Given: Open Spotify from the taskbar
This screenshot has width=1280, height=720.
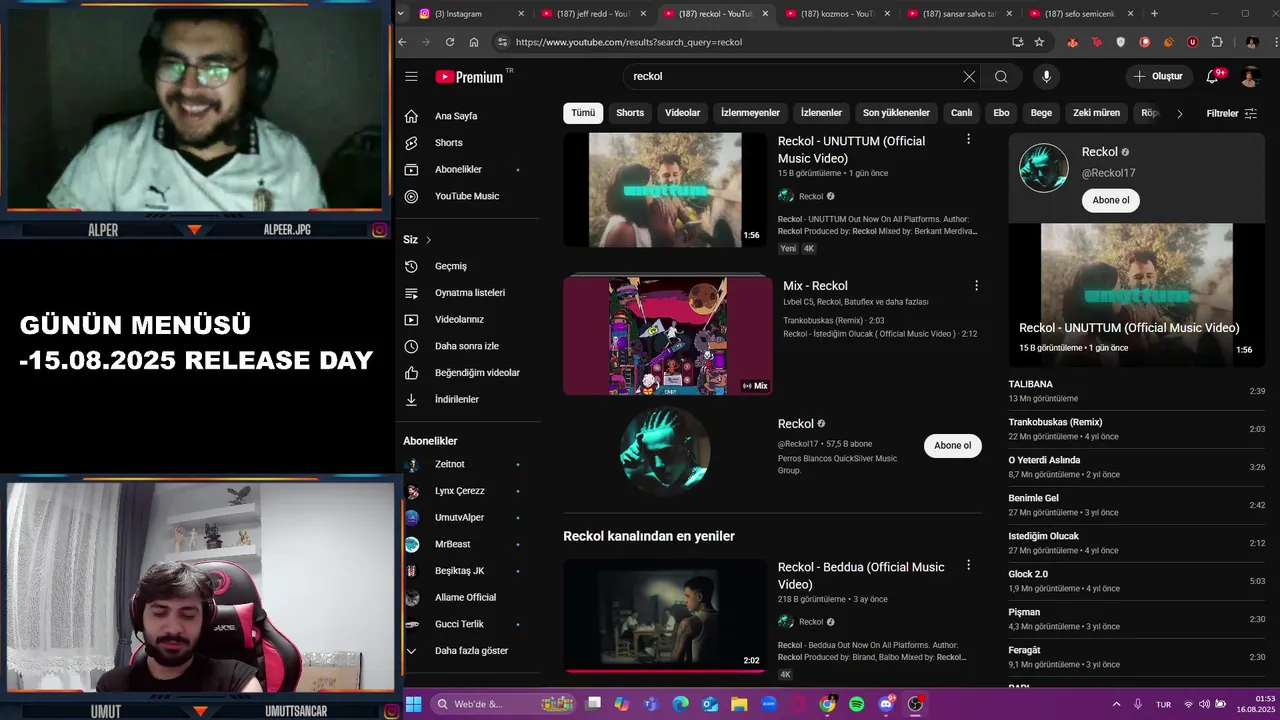Looking at the screenshot, I should [x=857, y=704].
